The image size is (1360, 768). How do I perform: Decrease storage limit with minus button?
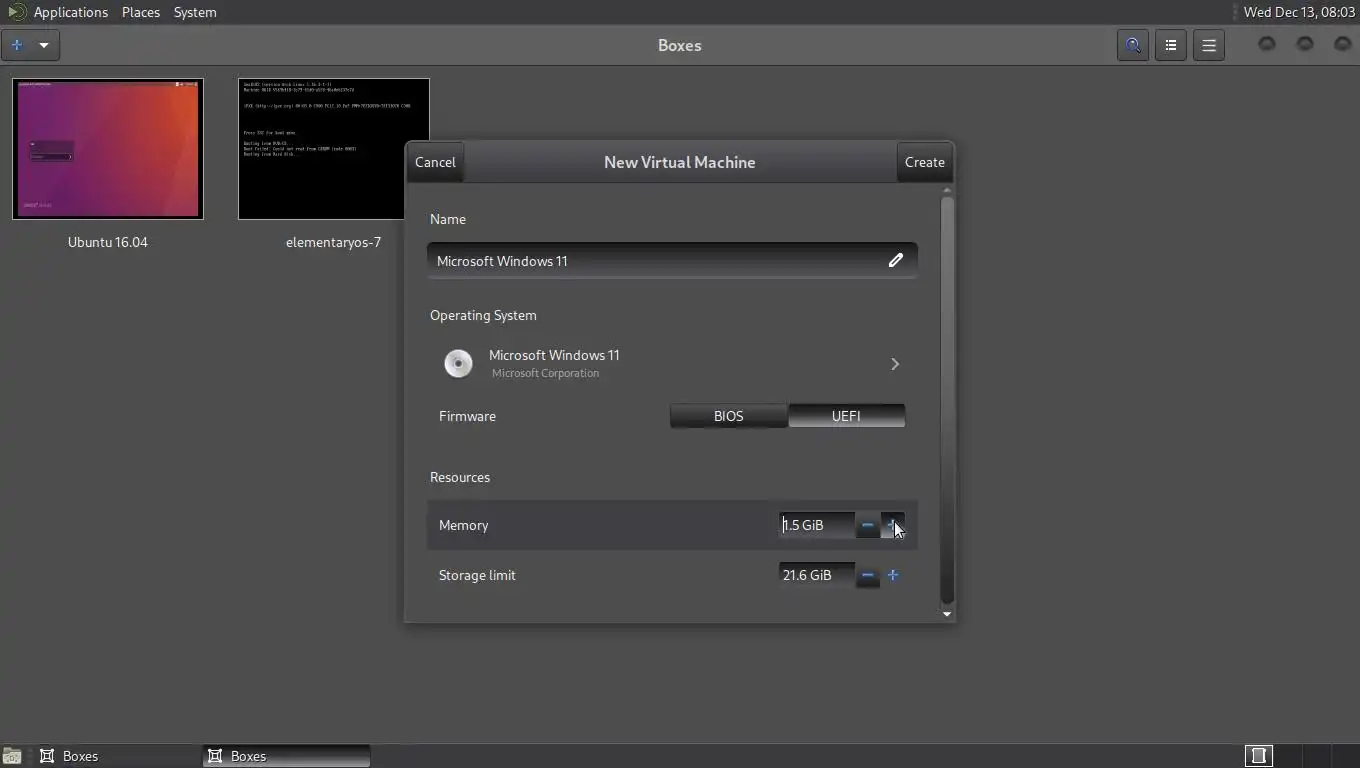(x=868, y=575)
